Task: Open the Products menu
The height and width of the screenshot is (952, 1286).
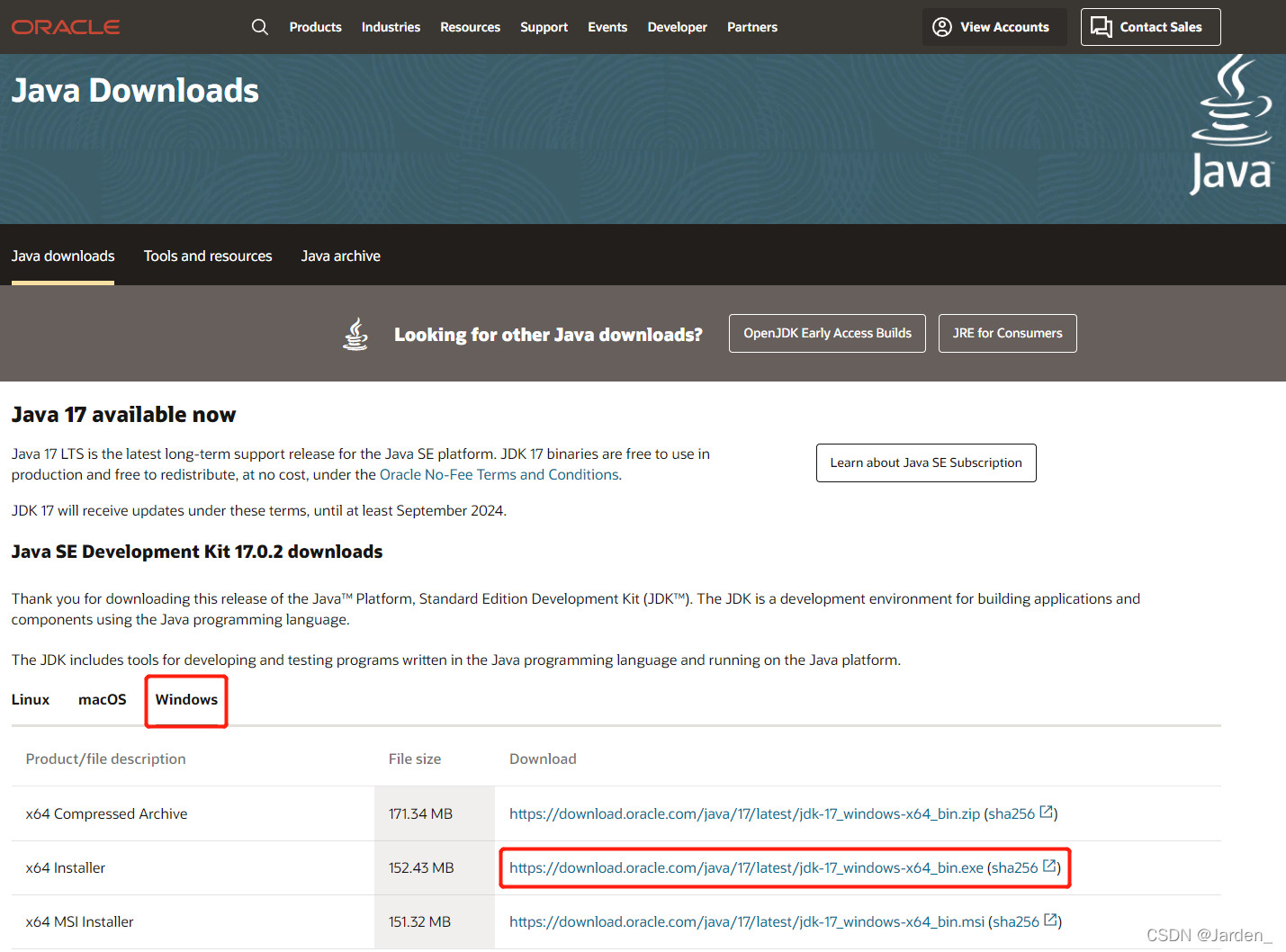Action: tap(315, 27)
